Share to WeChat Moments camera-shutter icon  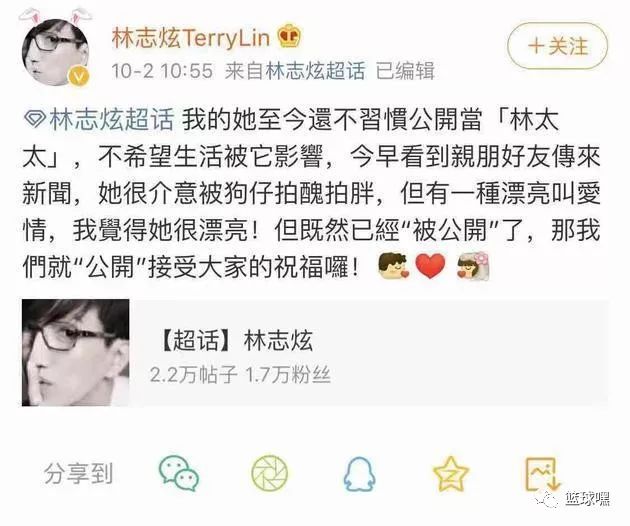(270, 473)
